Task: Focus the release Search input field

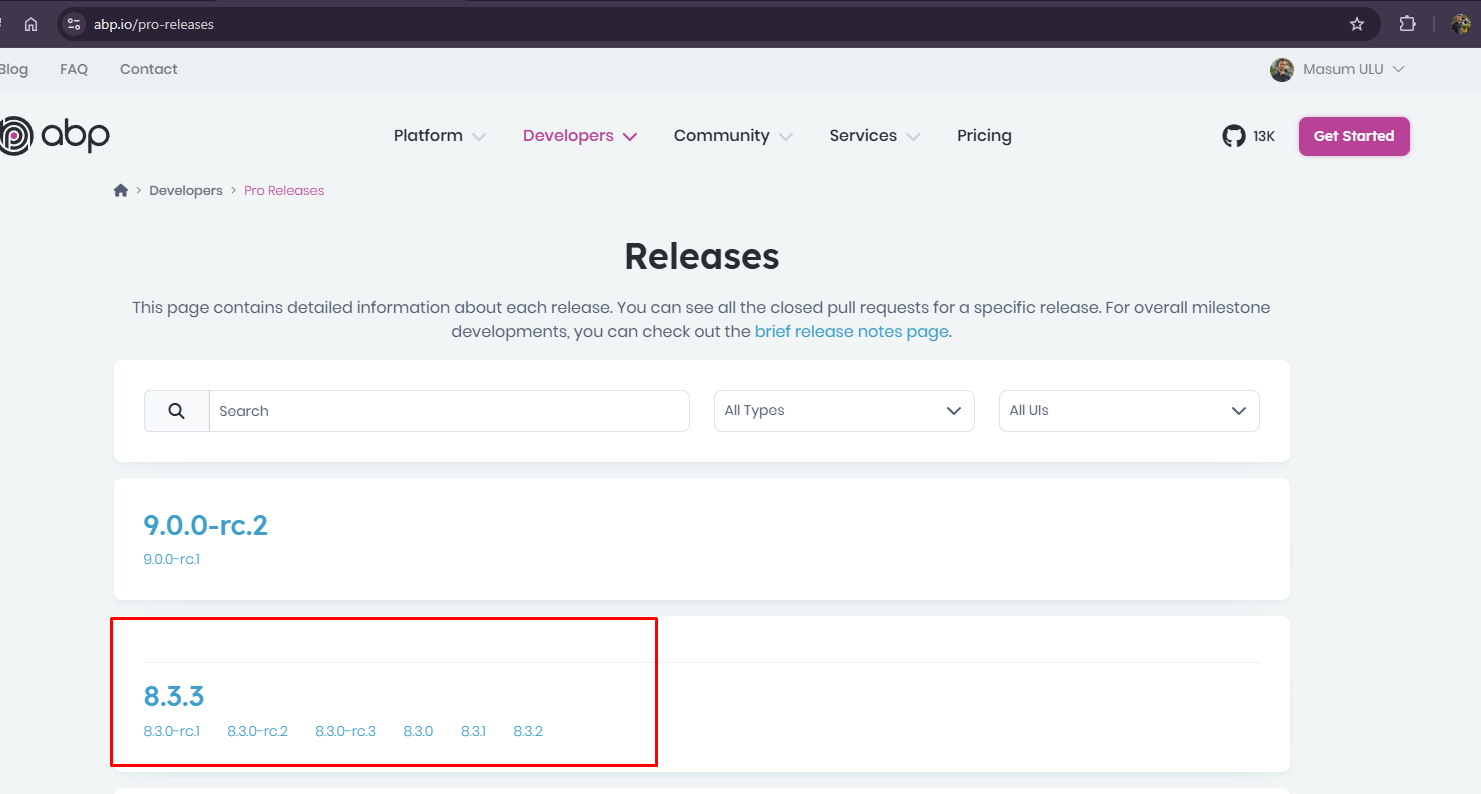Action: 449,411
